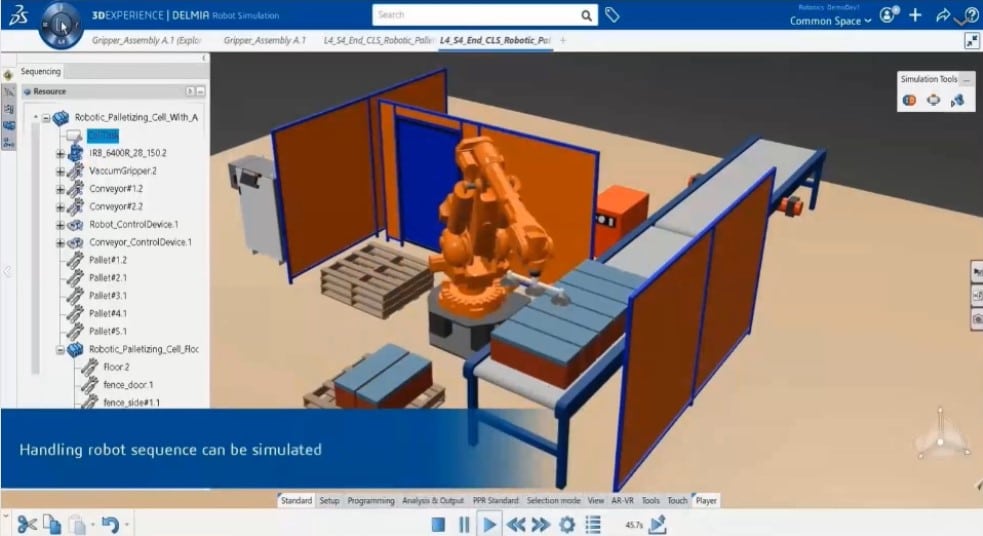Stop the simulation with the square button

(438, 524)
